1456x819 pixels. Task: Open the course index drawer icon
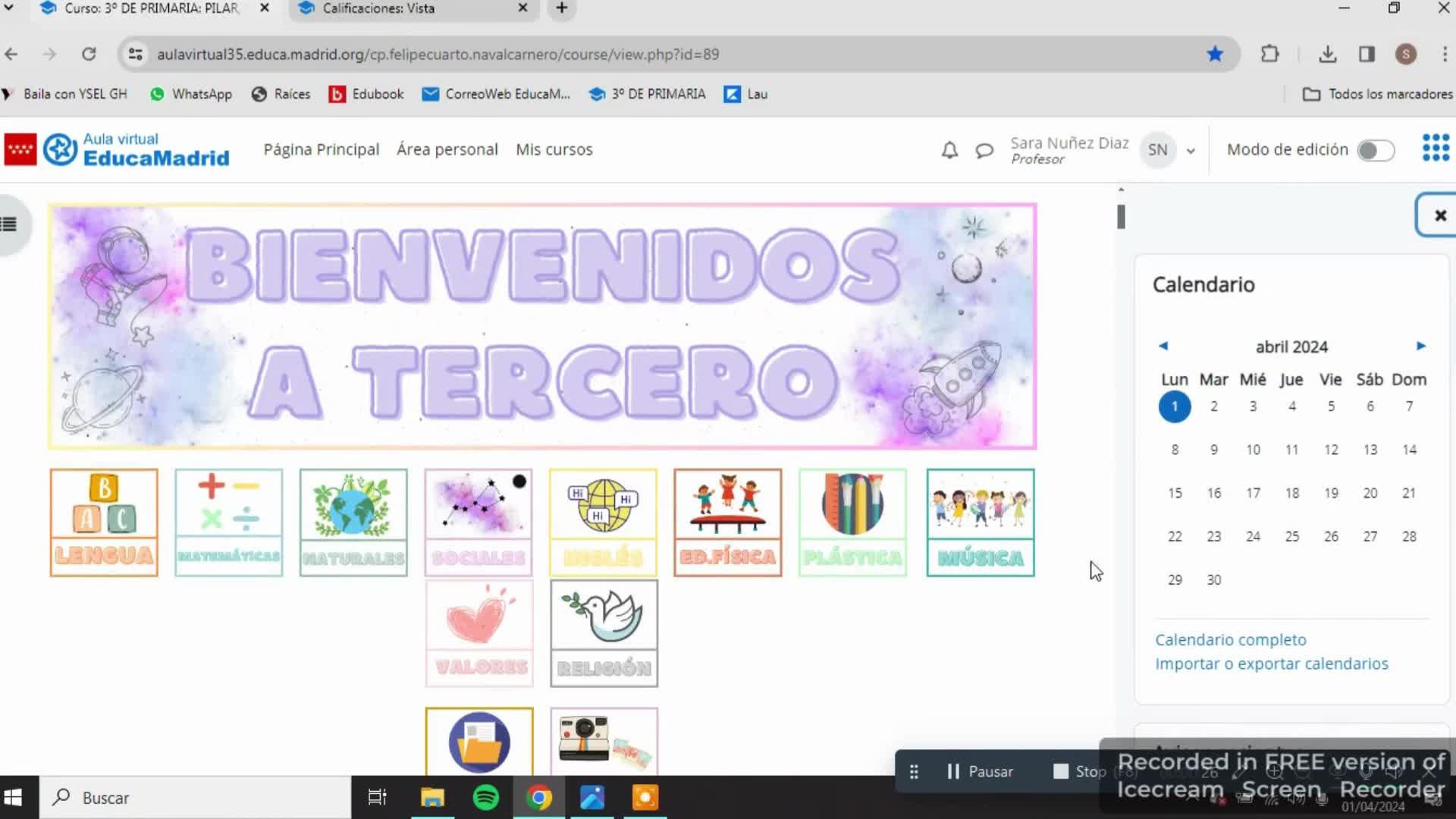pos(9,224)
